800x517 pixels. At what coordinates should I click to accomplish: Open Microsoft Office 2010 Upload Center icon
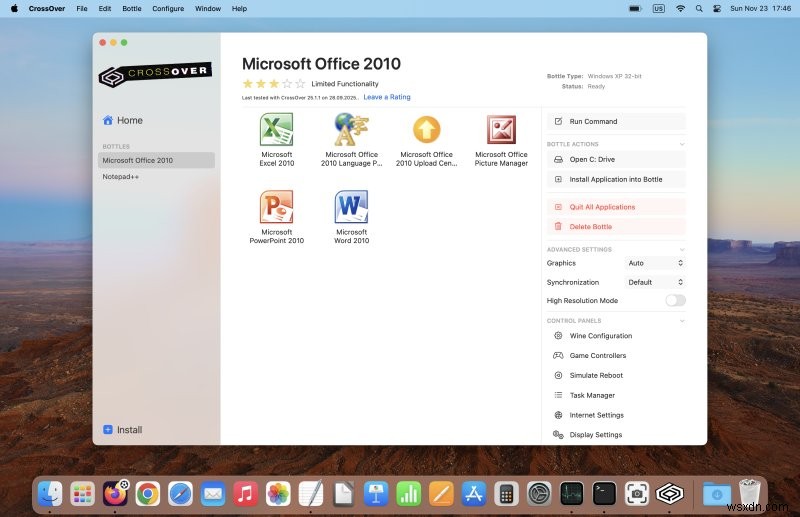tap(427, 130)
